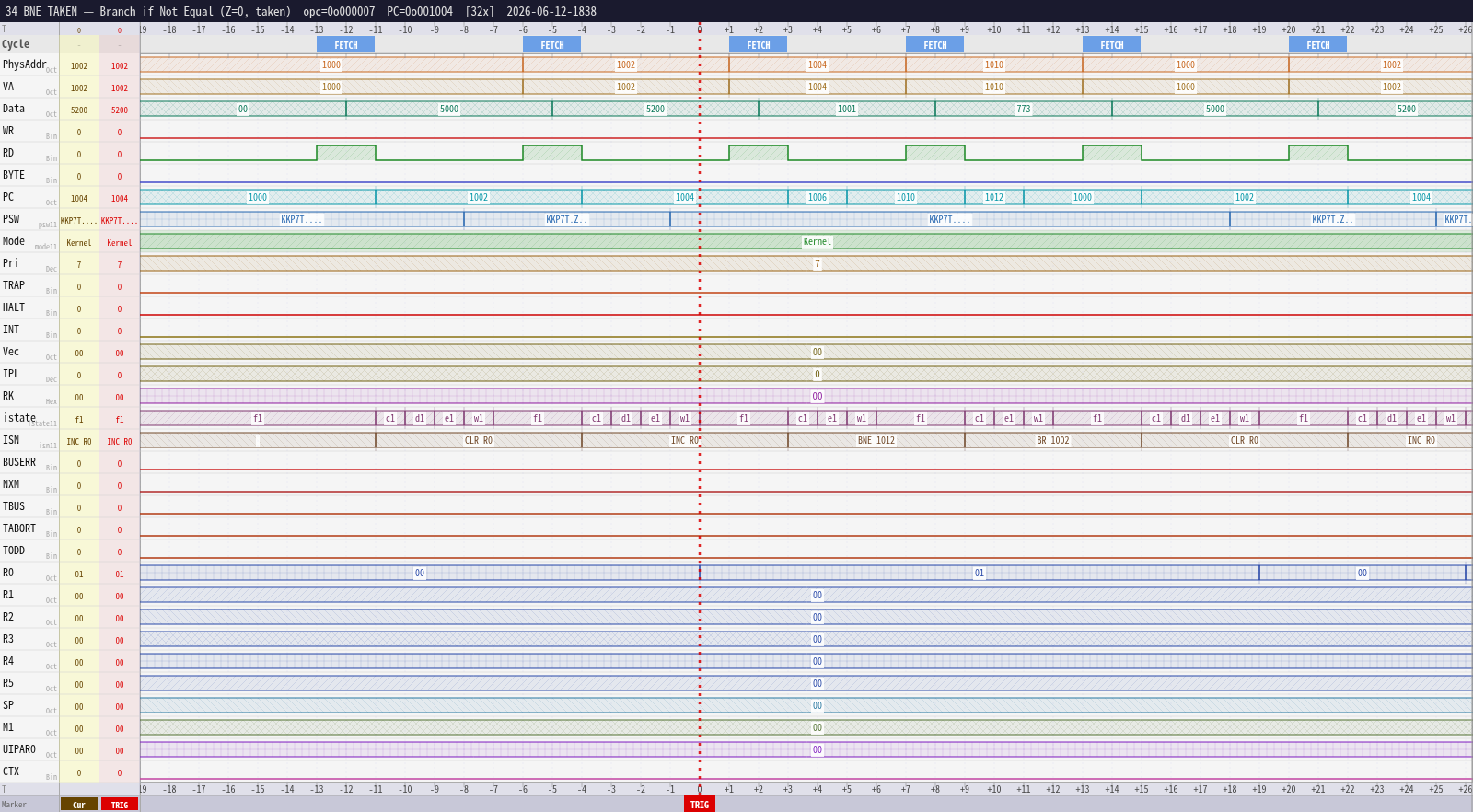
Task: Click the Data cursor value 5200 in yellow column
Action: pyautogui.click(x=79, y=110)
